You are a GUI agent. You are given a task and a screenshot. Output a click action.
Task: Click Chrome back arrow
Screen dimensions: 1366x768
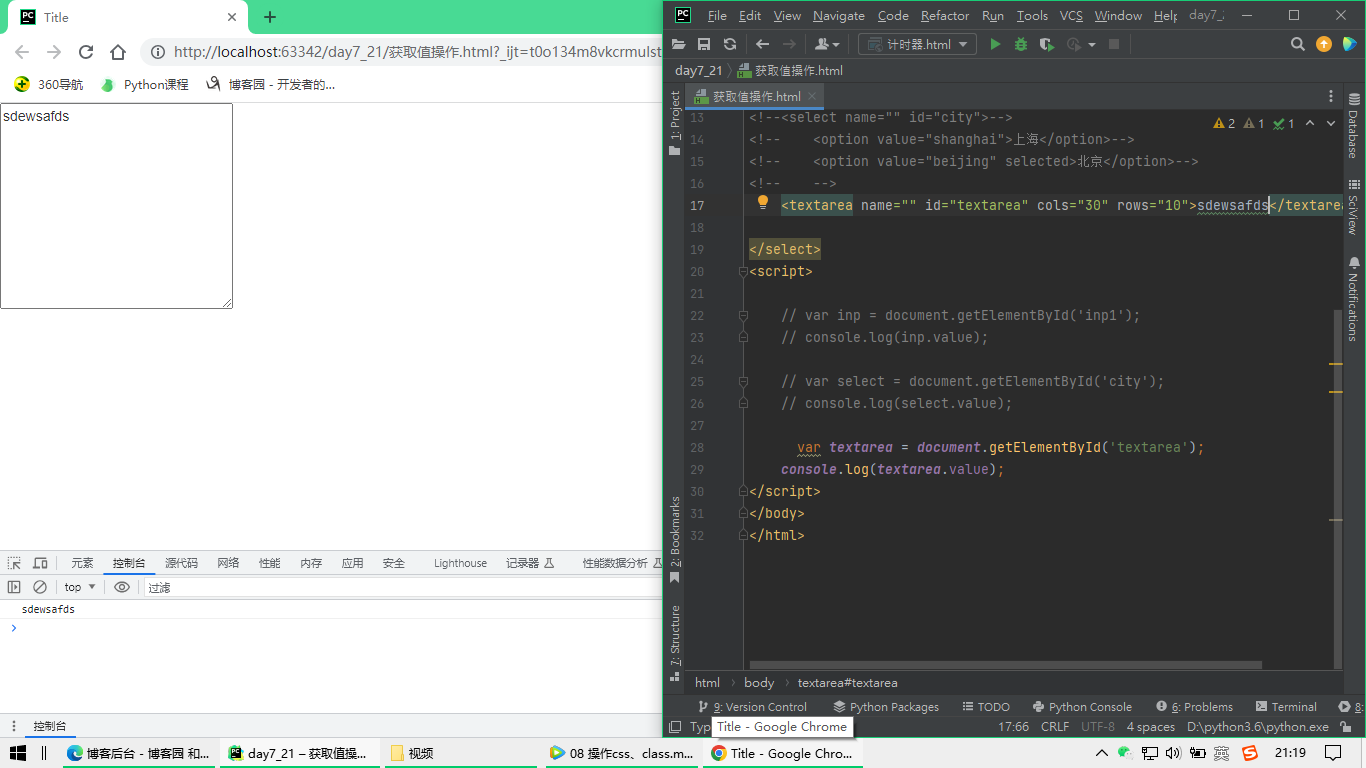[22, 52]
